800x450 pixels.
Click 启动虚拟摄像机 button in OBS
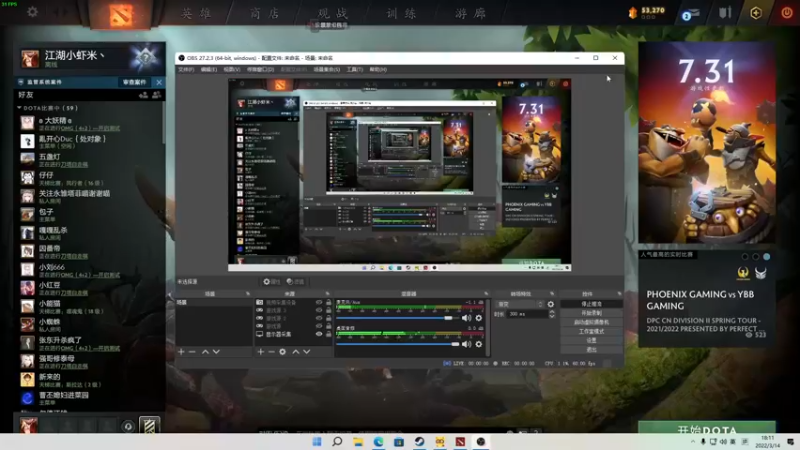[x=591, y=322]
